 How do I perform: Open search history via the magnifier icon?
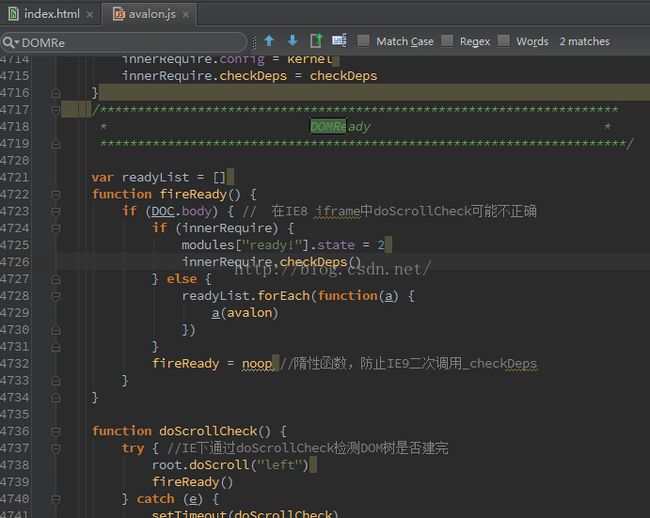coord(10,42)
